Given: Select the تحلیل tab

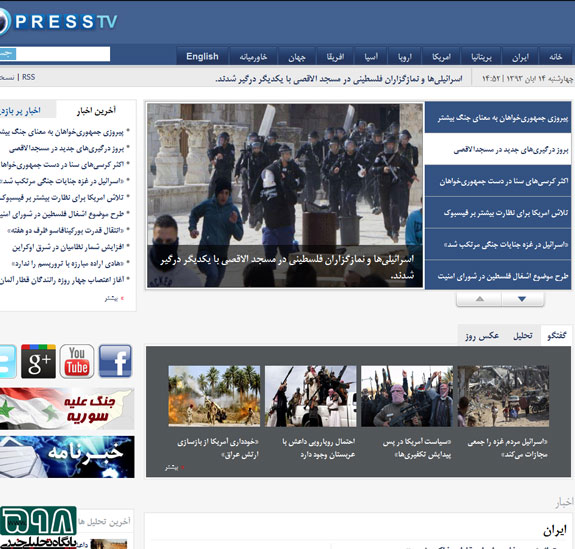Looking at the screenshot, I should 523,336.
